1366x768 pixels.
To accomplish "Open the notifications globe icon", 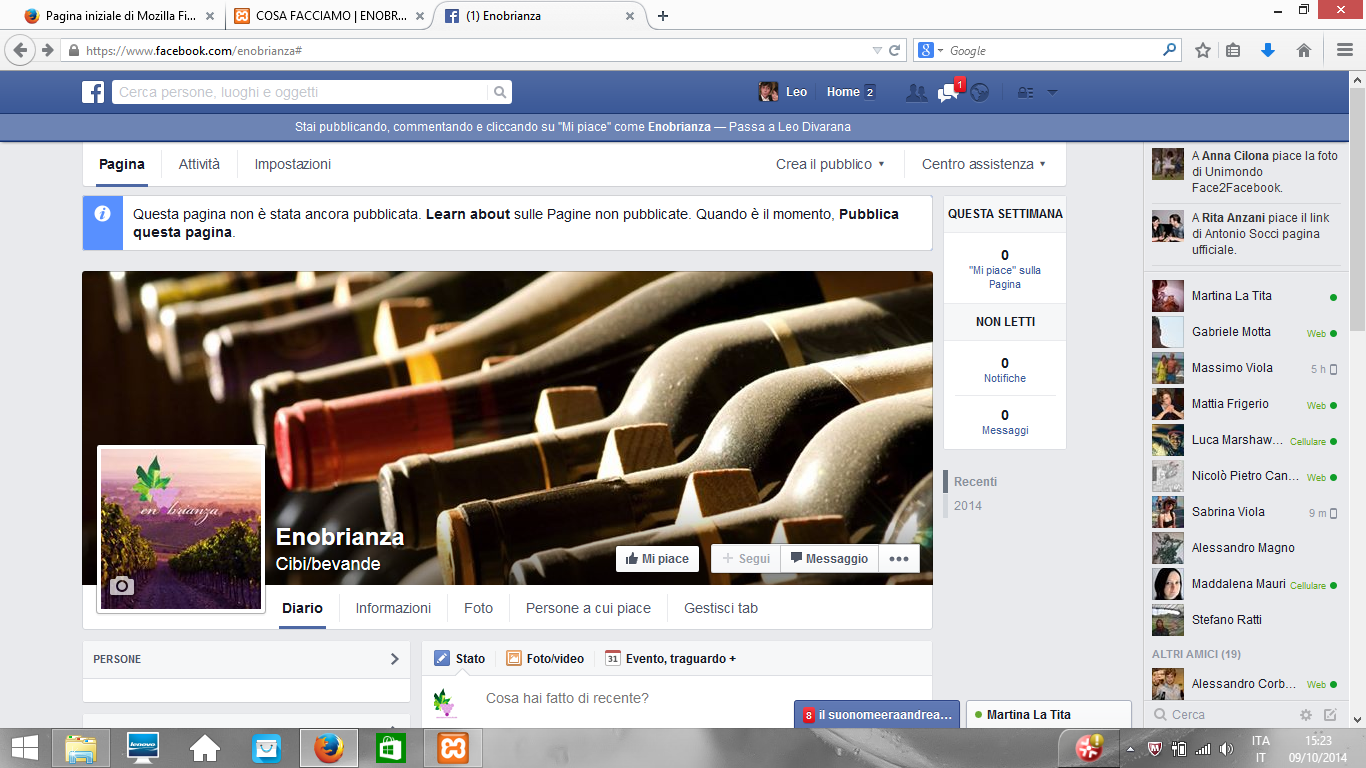I will pos(979,92).
